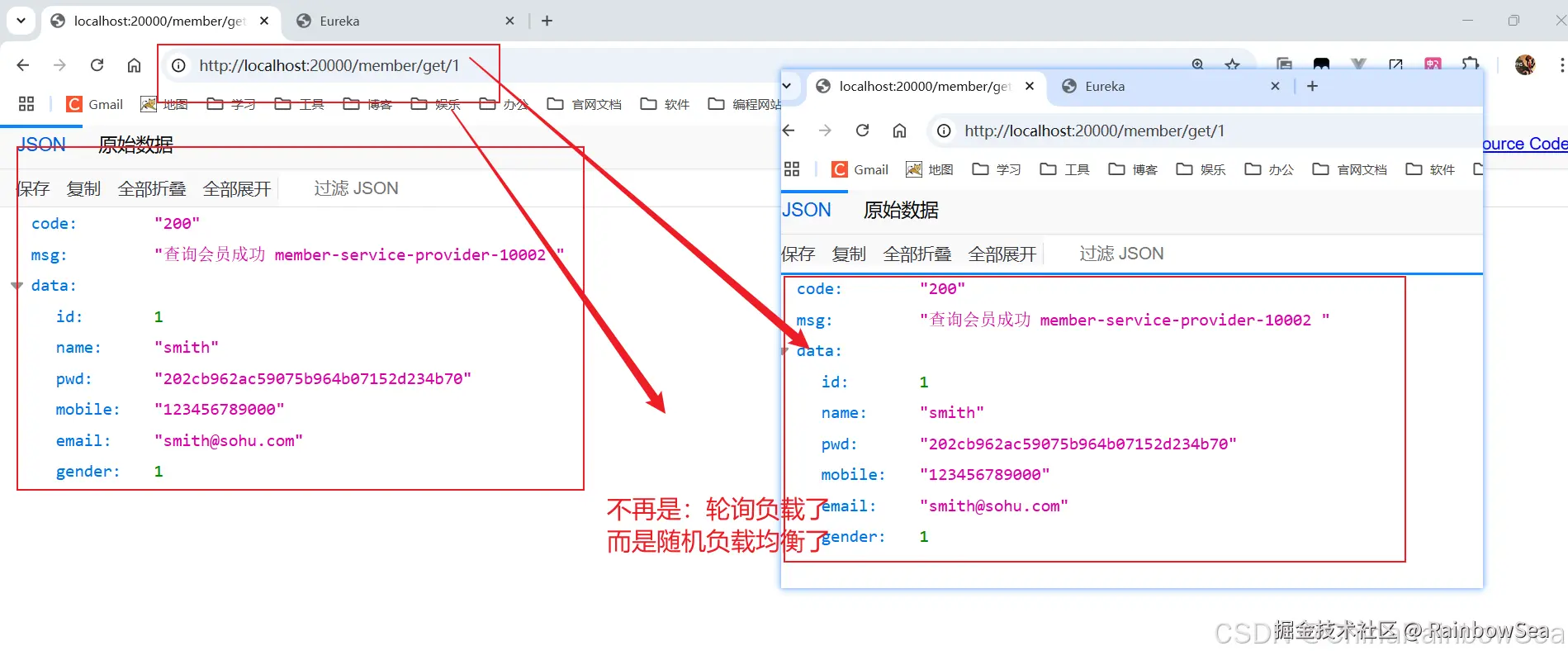Viewport: 1568px width, 660px height.
Task: Select pwd hash value in front window
Action: [1078, 444]
